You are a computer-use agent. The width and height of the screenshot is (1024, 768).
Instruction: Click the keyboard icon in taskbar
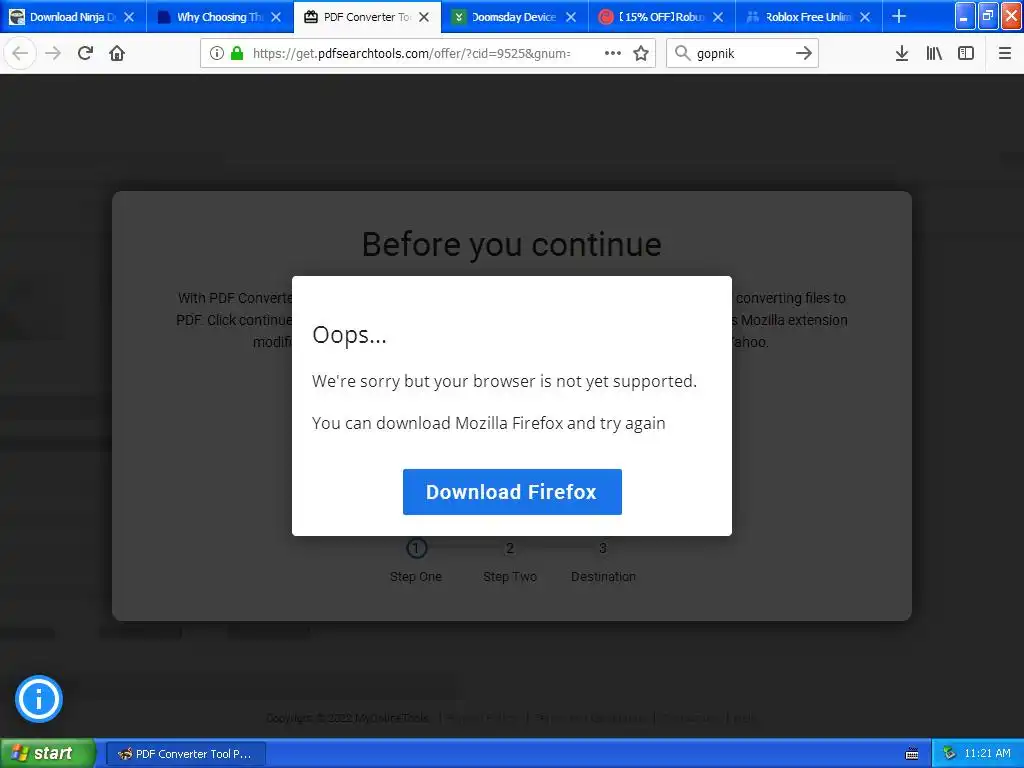(912, 754)
